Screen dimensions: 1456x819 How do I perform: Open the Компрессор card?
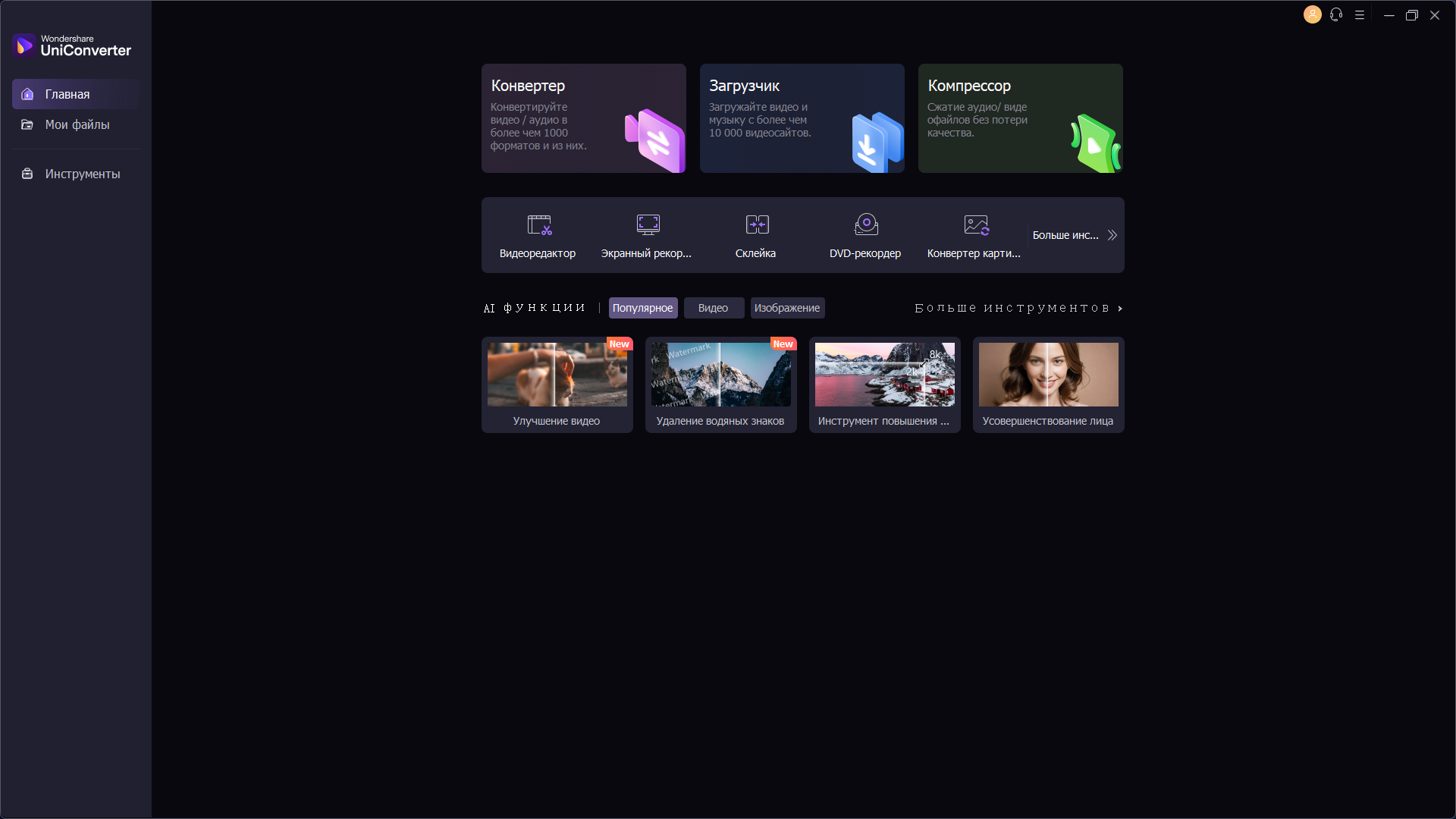(x=1020, y=118)
